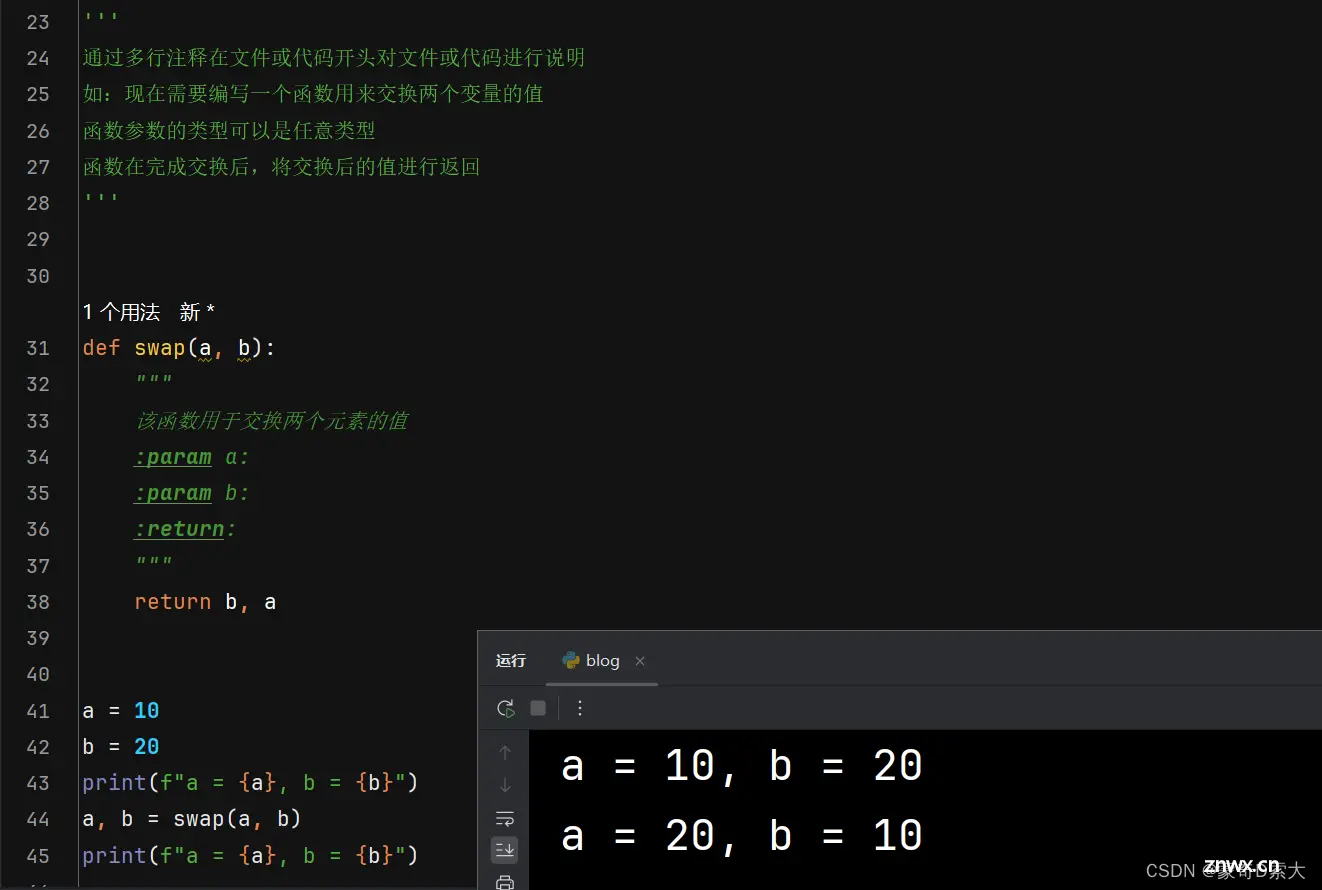Click console output 'a = 10, b = 20'

click(x=742, y=766)
